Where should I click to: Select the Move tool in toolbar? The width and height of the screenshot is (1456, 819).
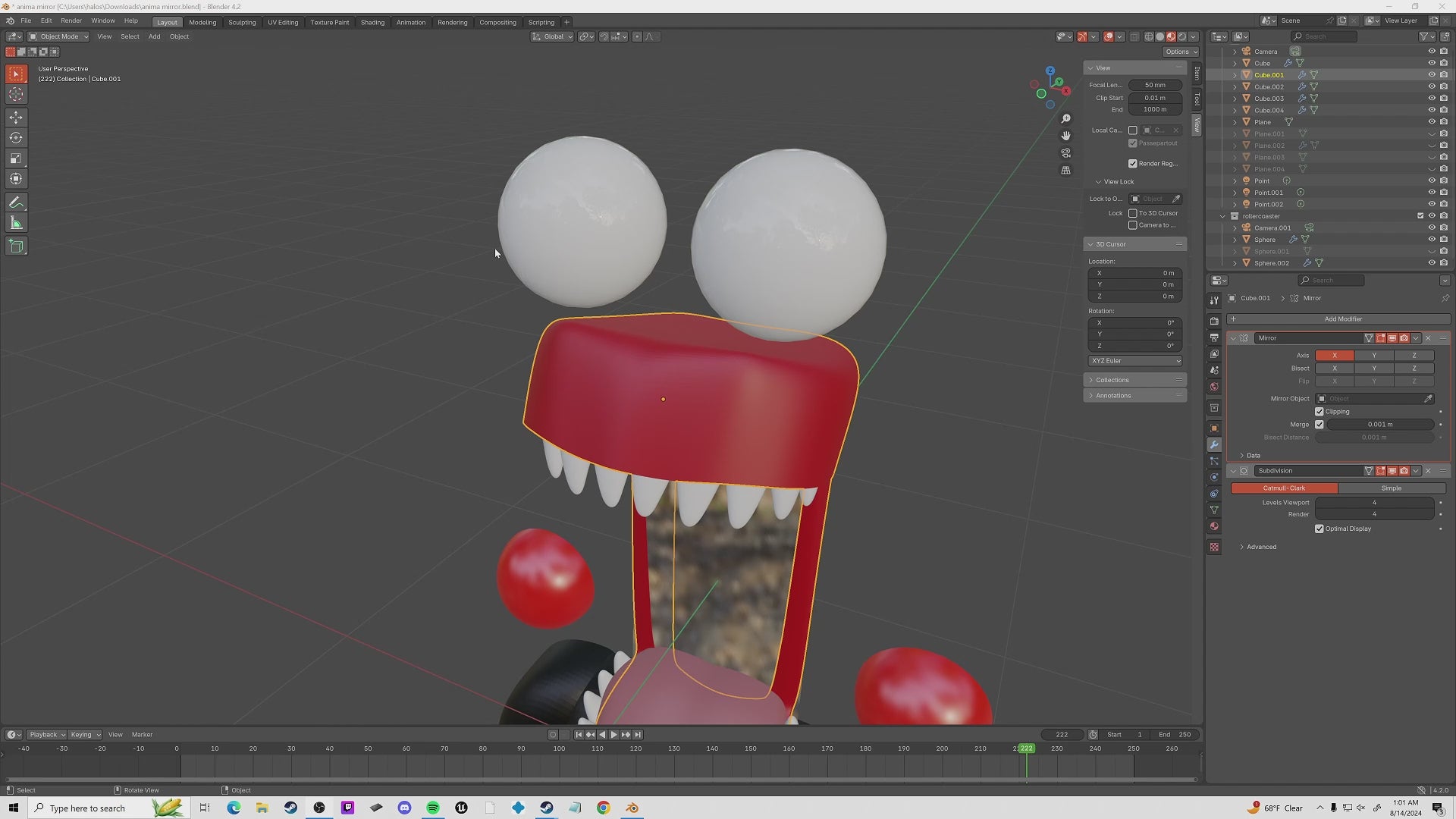point(16,117)
